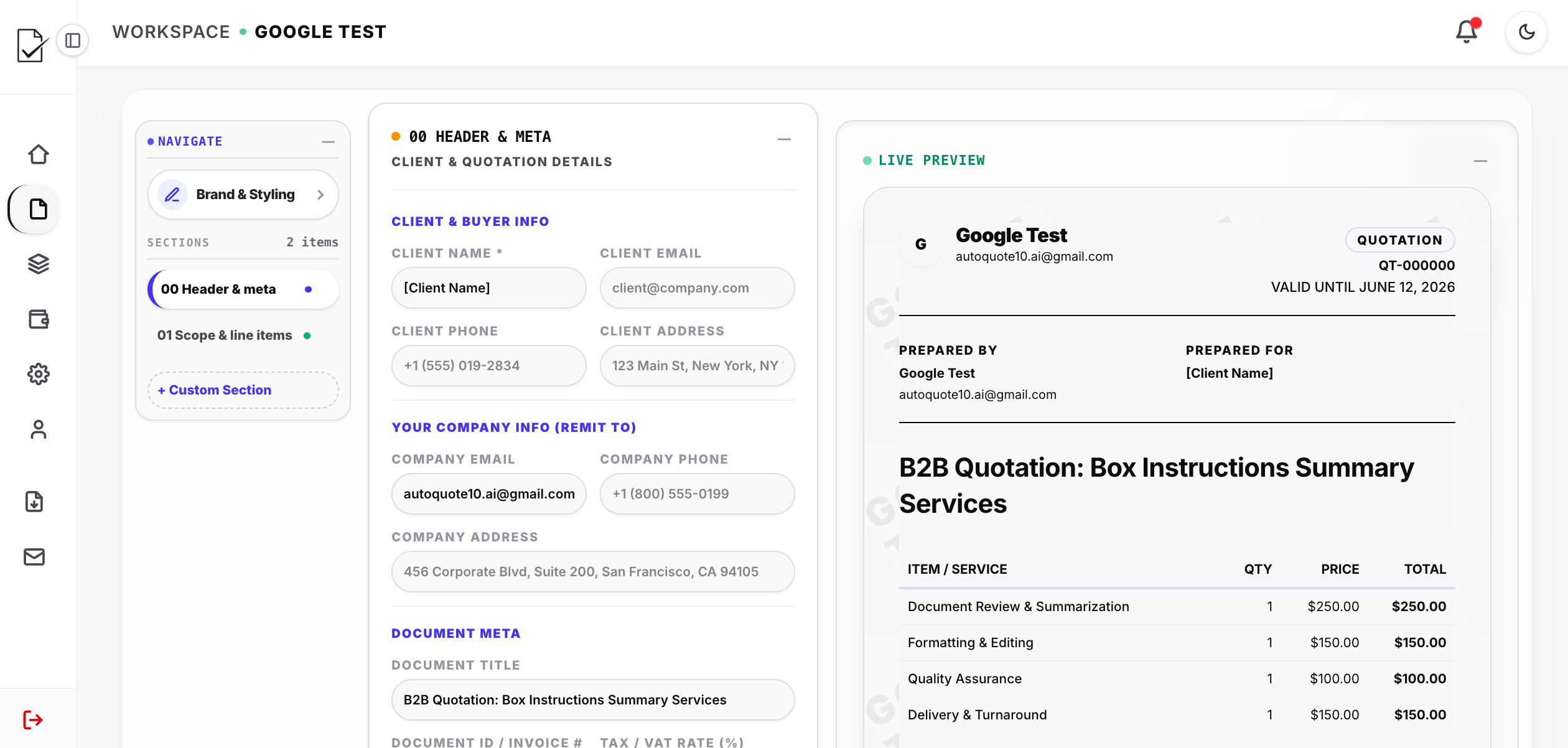Toggle the sidebar panel icon
This screenshot has width=1568, height=748.
coord(73,40)
